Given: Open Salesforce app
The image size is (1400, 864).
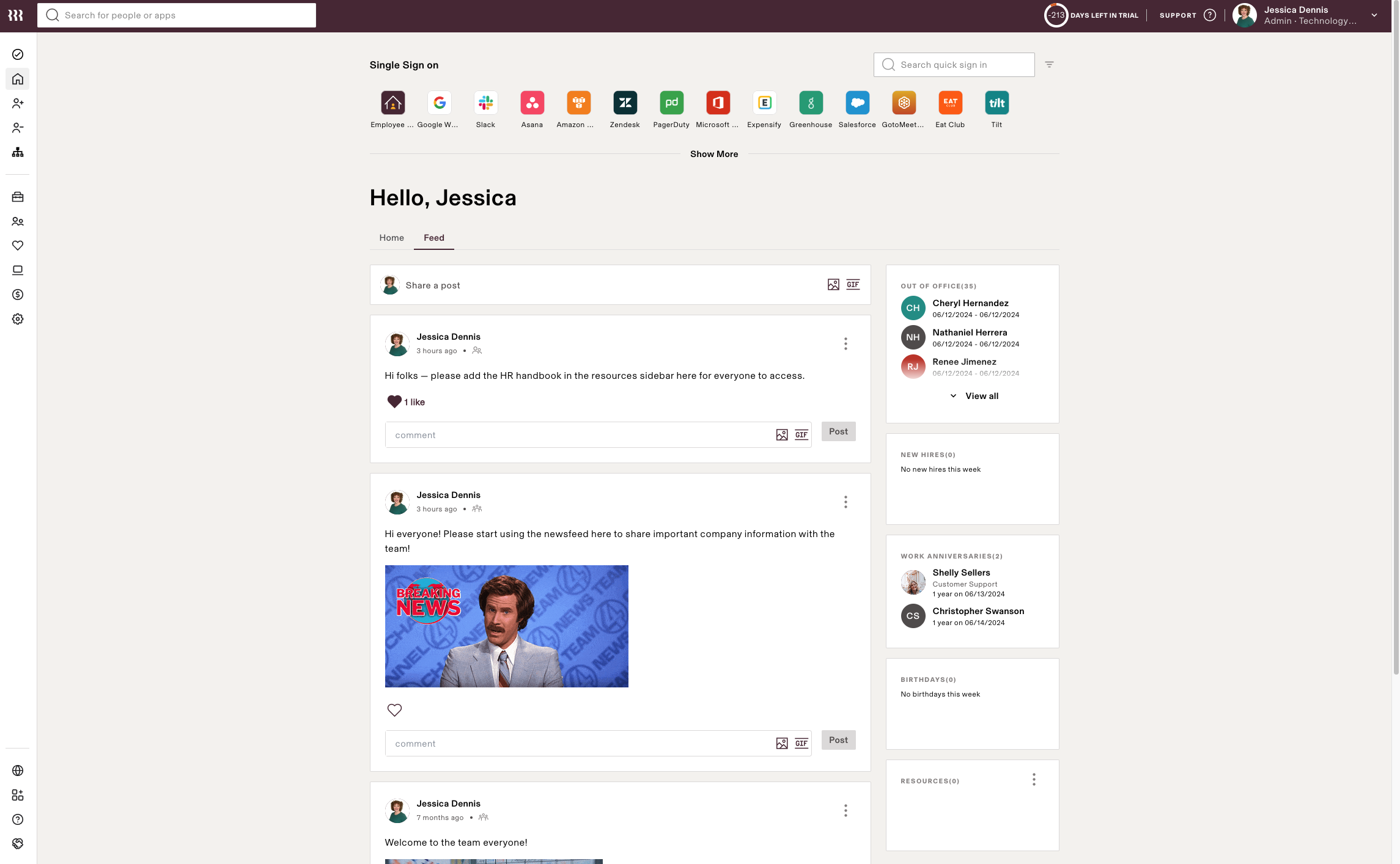Looking at the screenshot, I should point(857,103).
